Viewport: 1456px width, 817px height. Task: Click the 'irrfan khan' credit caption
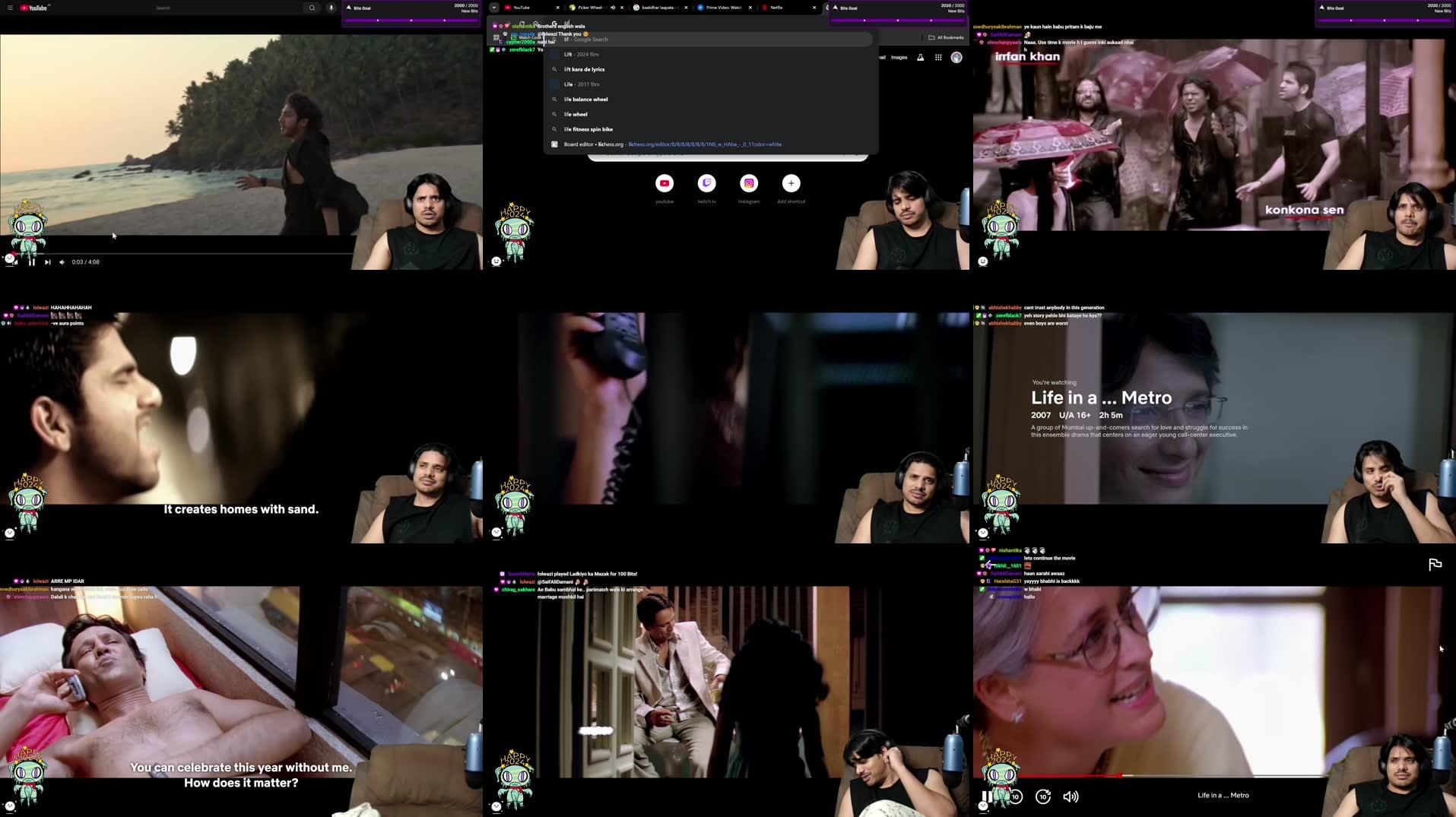(1027, 56)
